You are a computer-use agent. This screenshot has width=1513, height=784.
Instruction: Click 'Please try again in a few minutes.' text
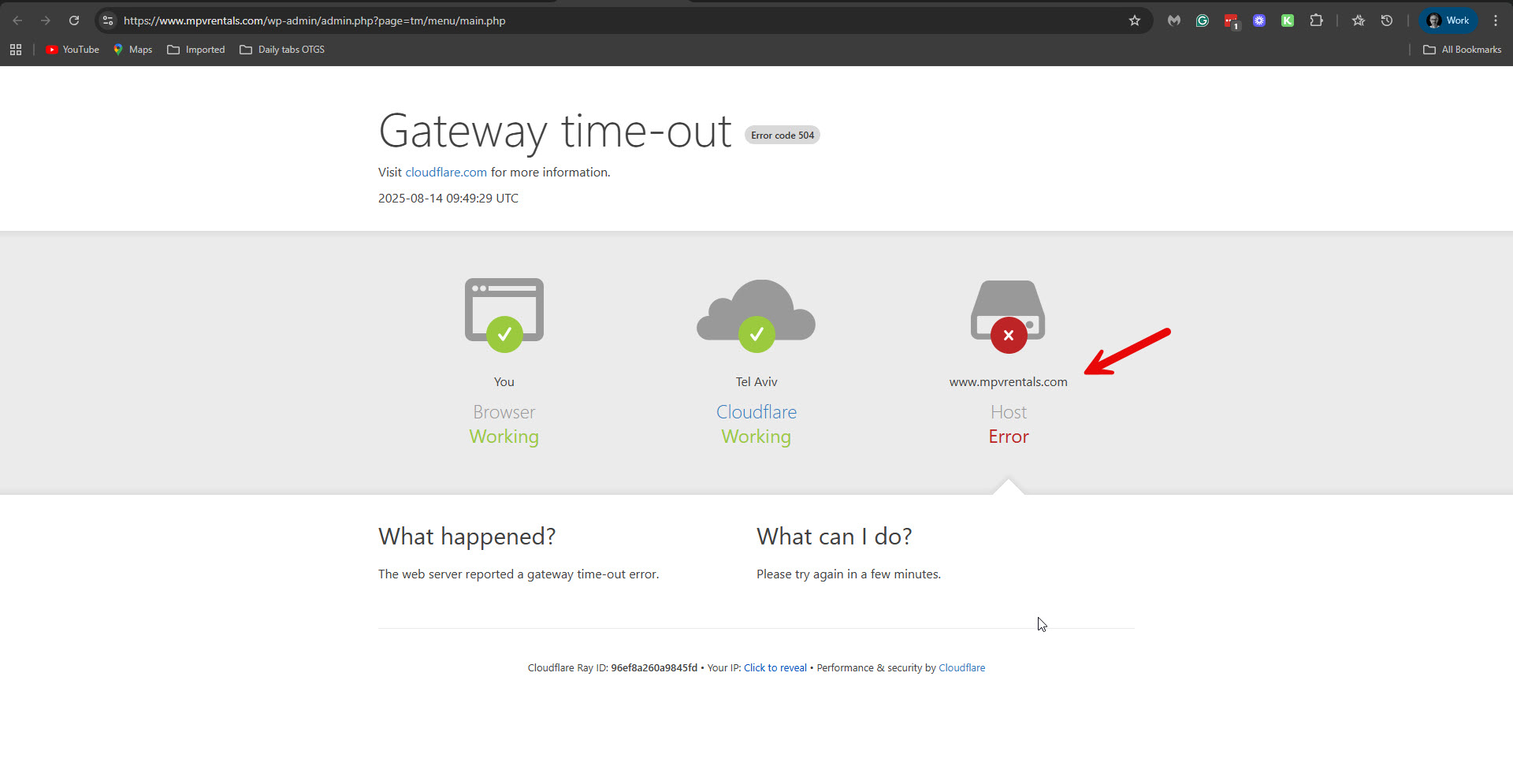click(849, 574)
